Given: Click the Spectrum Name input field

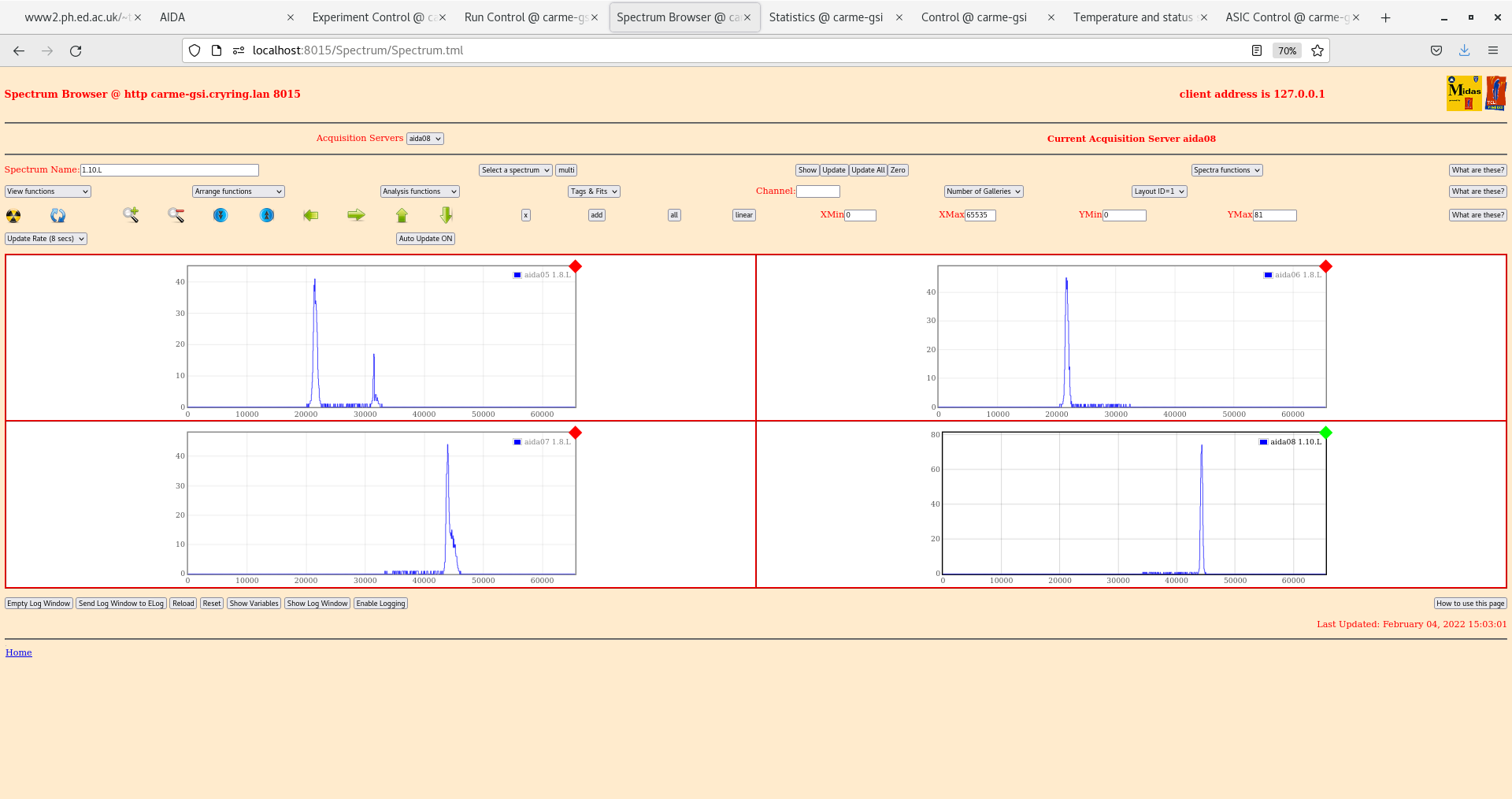Looking at the screenshot, I should (x=169, y=170).
